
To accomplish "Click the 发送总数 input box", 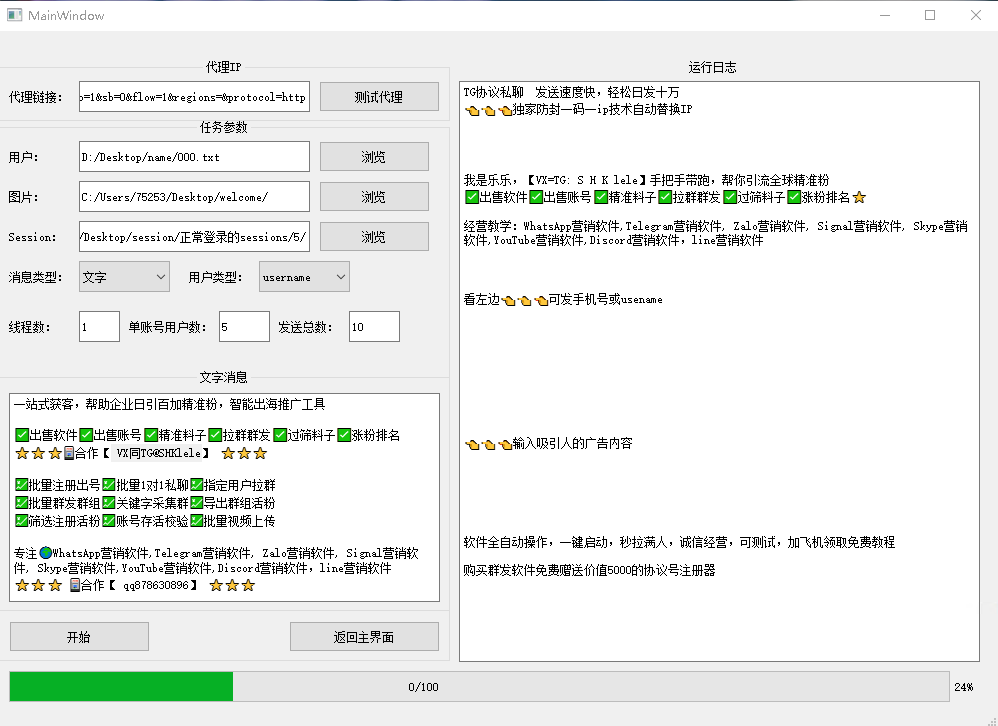I will [374, 326].
